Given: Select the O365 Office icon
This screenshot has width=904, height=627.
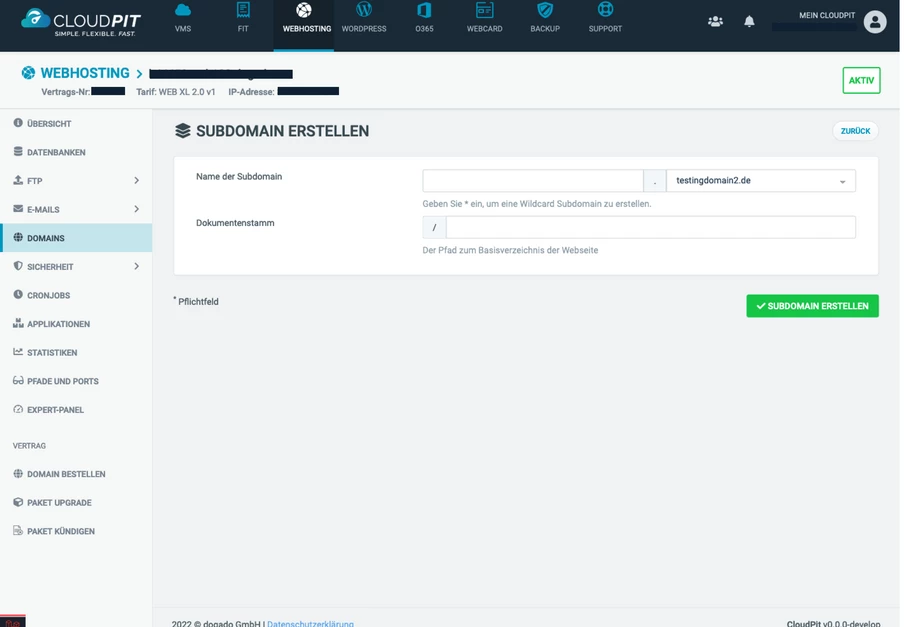Looking at the screenshot, I should tap(424, 11).
